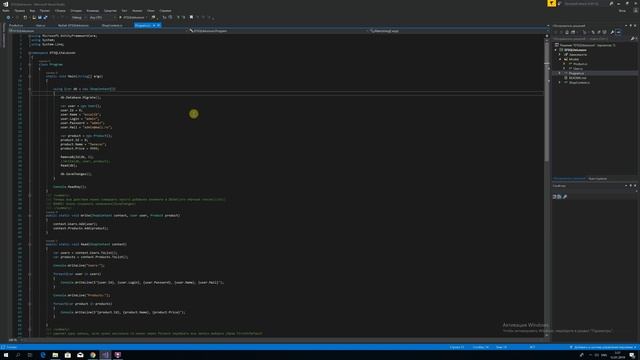
Task: Collapse the Models folder expander arrow
Action: pos(560,59)
